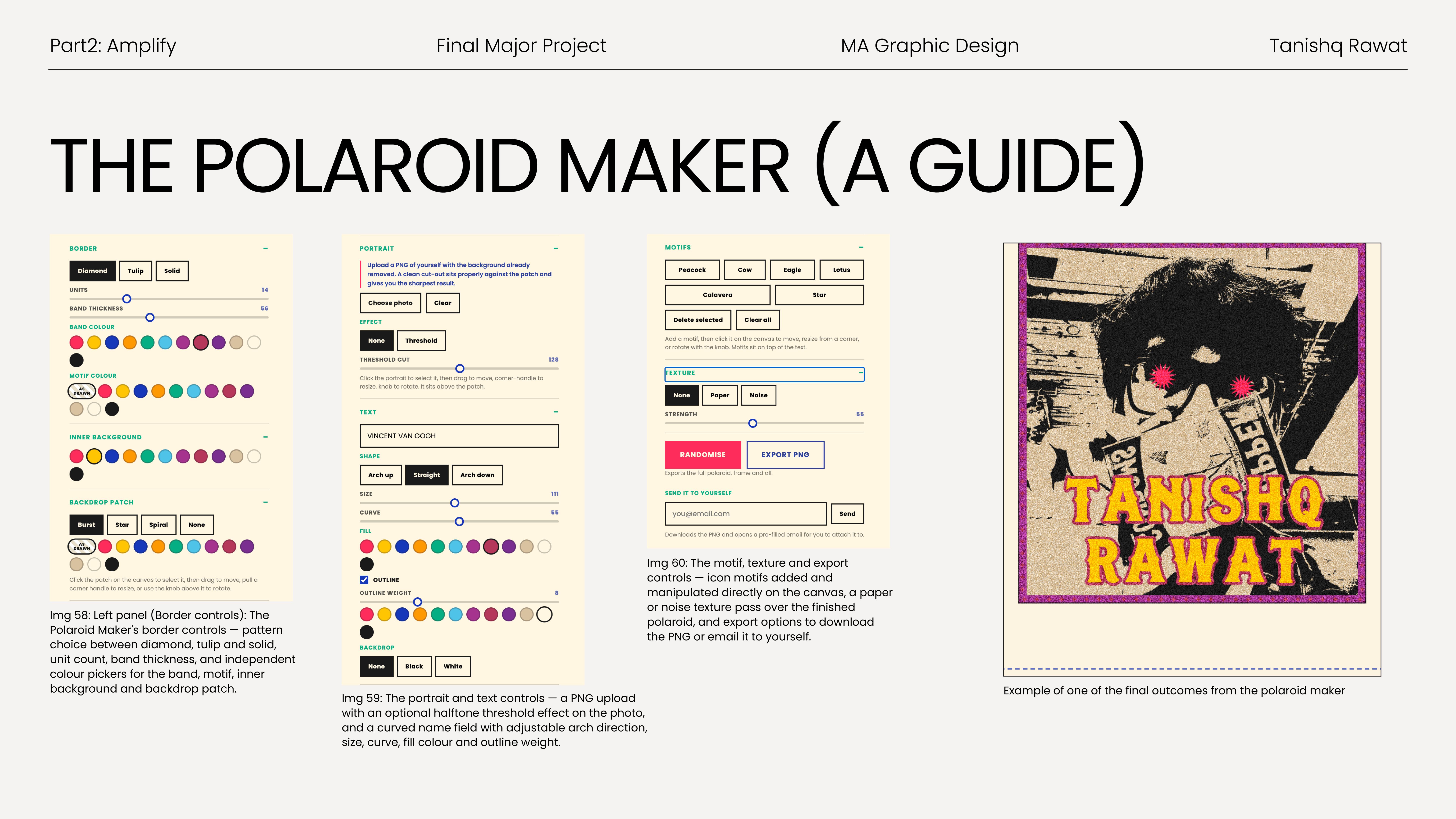Add the Eagle motif
Viewport: 1456px width, 819px height.
coord(792,270)
